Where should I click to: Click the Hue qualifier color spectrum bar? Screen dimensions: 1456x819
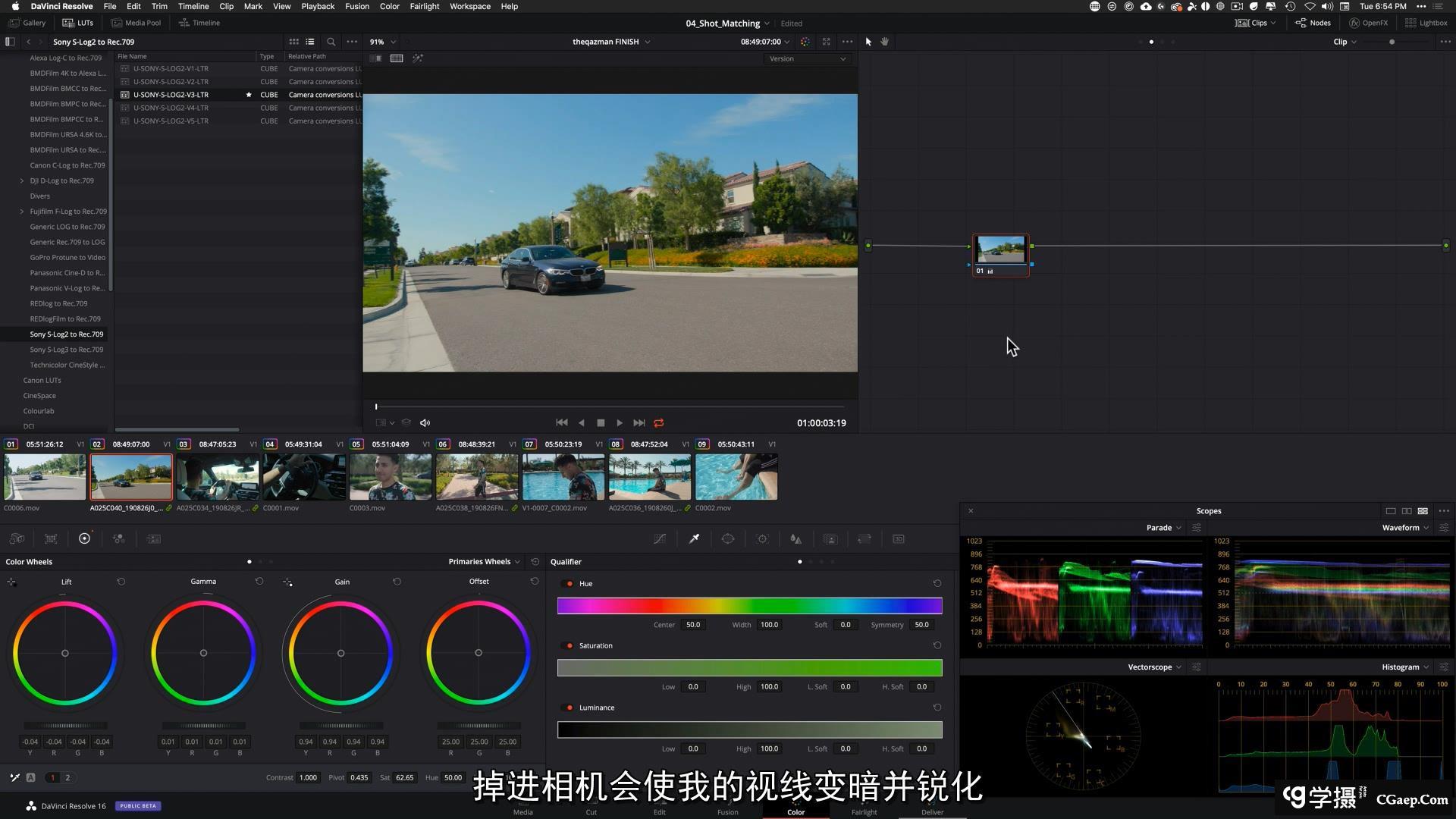click(749, 605)
